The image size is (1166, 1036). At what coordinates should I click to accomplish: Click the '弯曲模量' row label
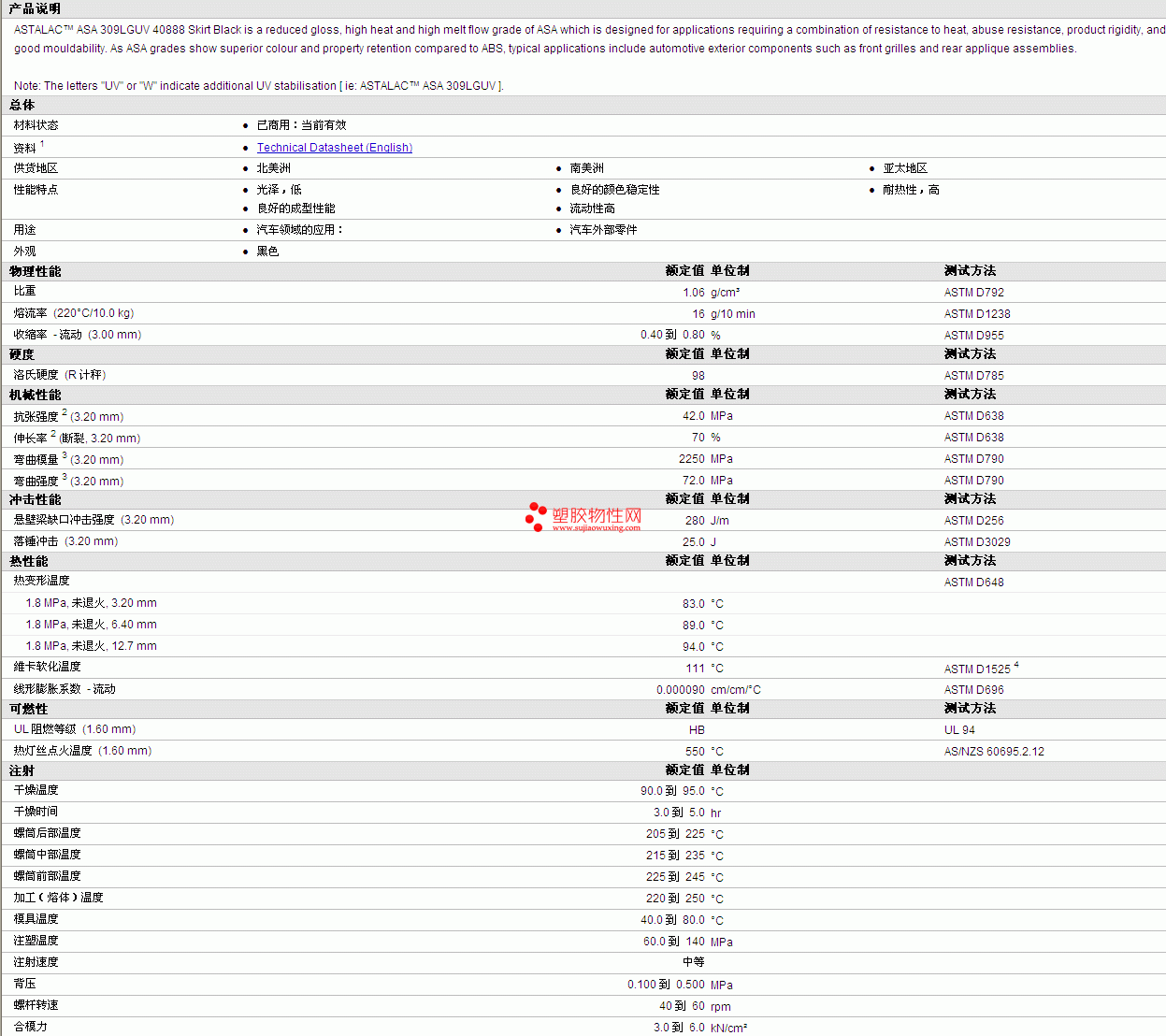coord(36,460)
